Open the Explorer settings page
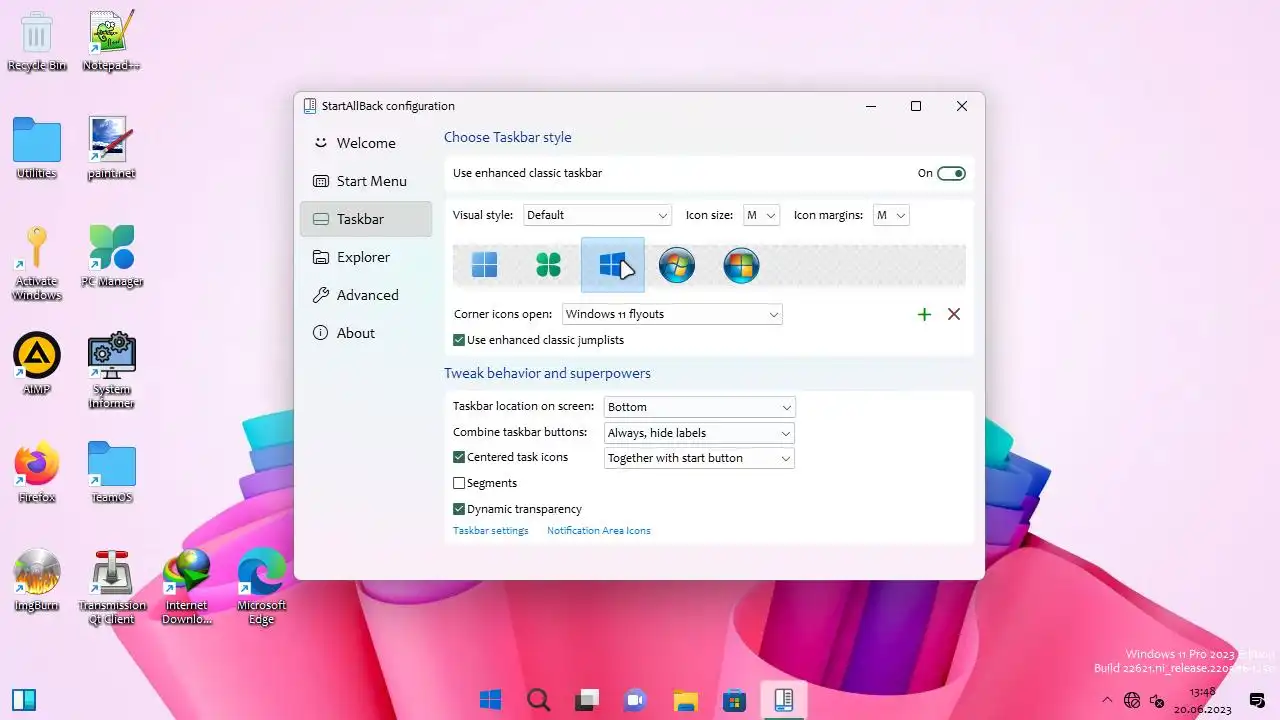Screen dimensions: 1280x720 (x=366, y=257)
